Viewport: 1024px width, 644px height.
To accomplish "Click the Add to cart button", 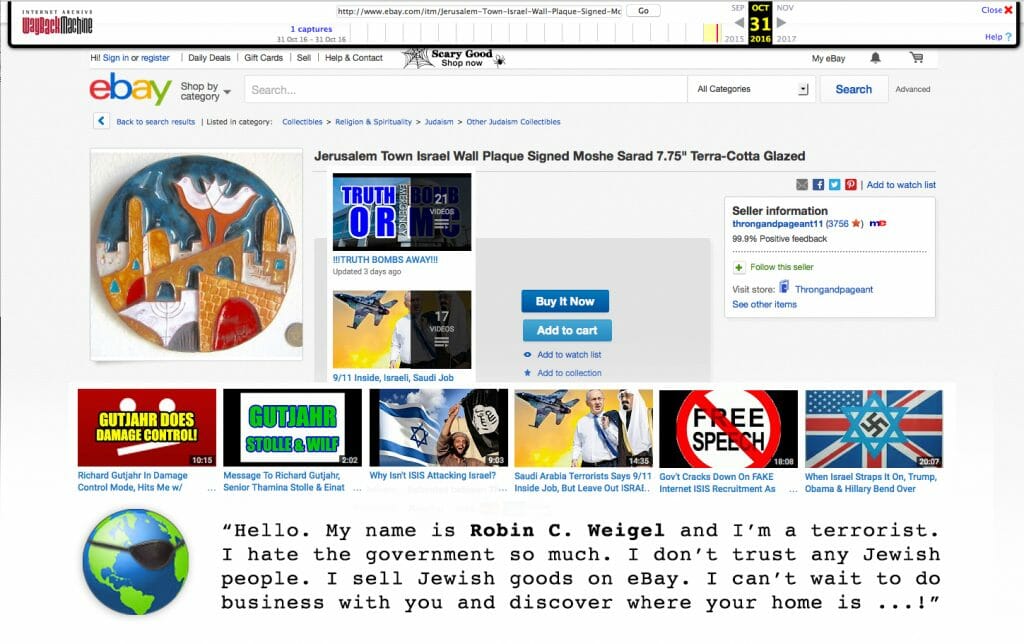I will click(x=567, y=330).
